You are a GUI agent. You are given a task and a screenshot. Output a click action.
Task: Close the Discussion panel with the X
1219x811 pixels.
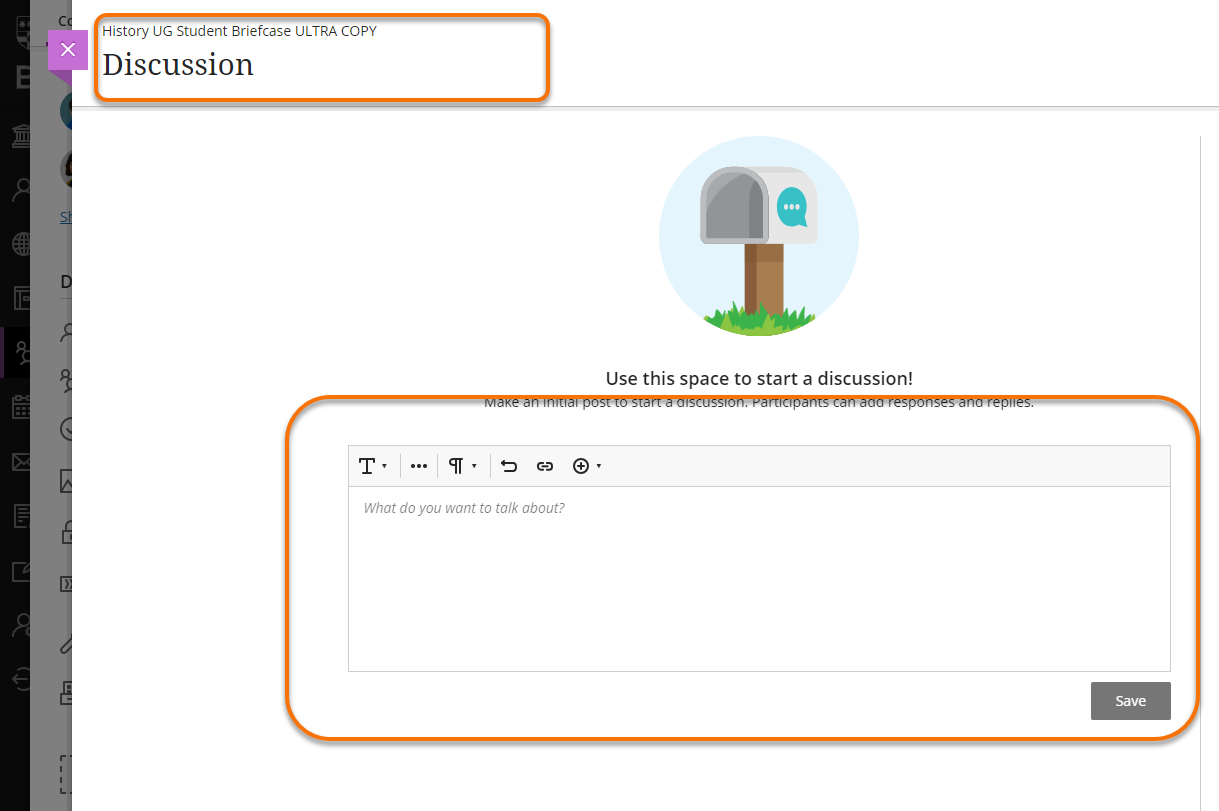67,49
